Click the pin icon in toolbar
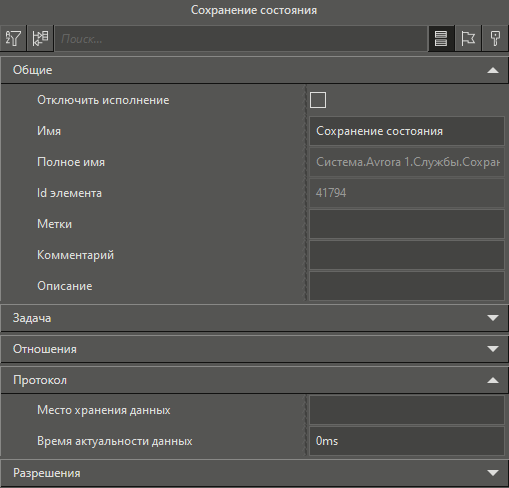The height and width of the screenshot is (488, 509). [495, 39]
